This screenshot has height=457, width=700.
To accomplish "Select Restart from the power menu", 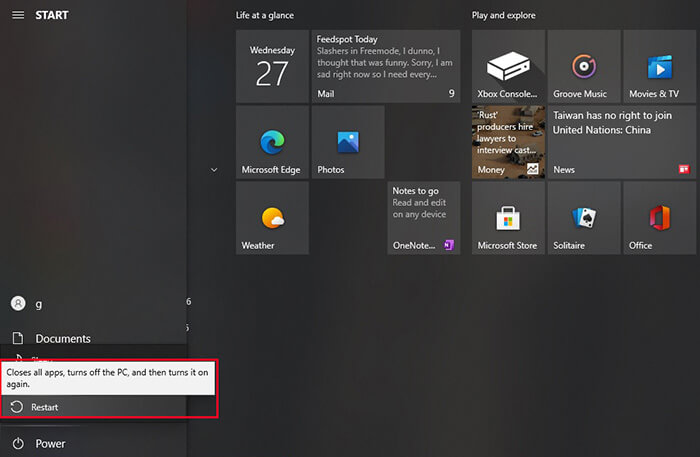I will click(93, 407).
